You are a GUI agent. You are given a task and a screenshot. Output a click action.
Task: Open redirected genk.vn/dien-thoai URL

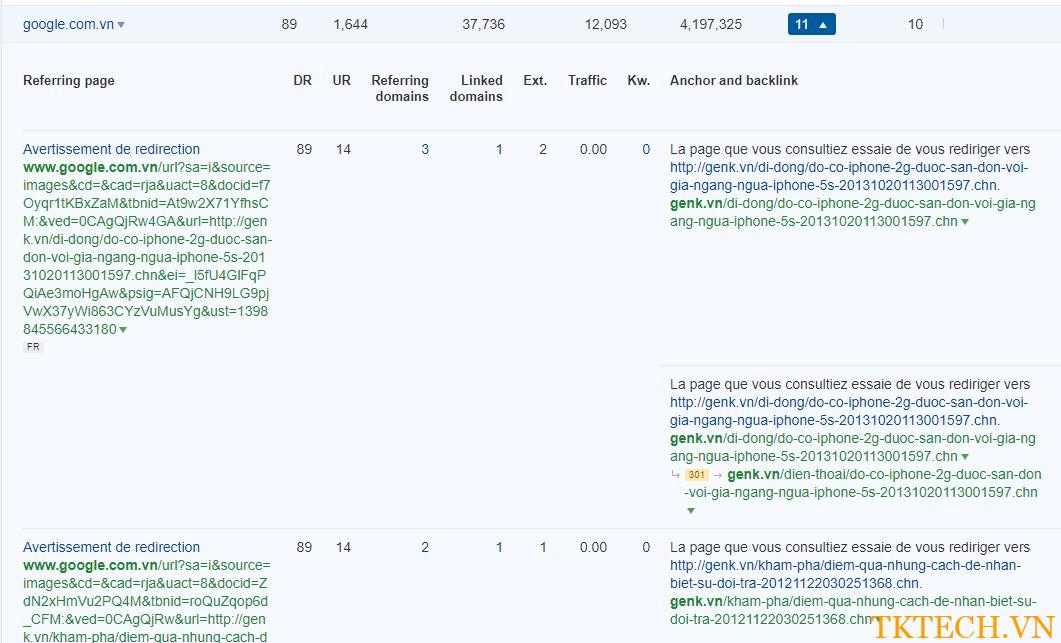point(863,483)
